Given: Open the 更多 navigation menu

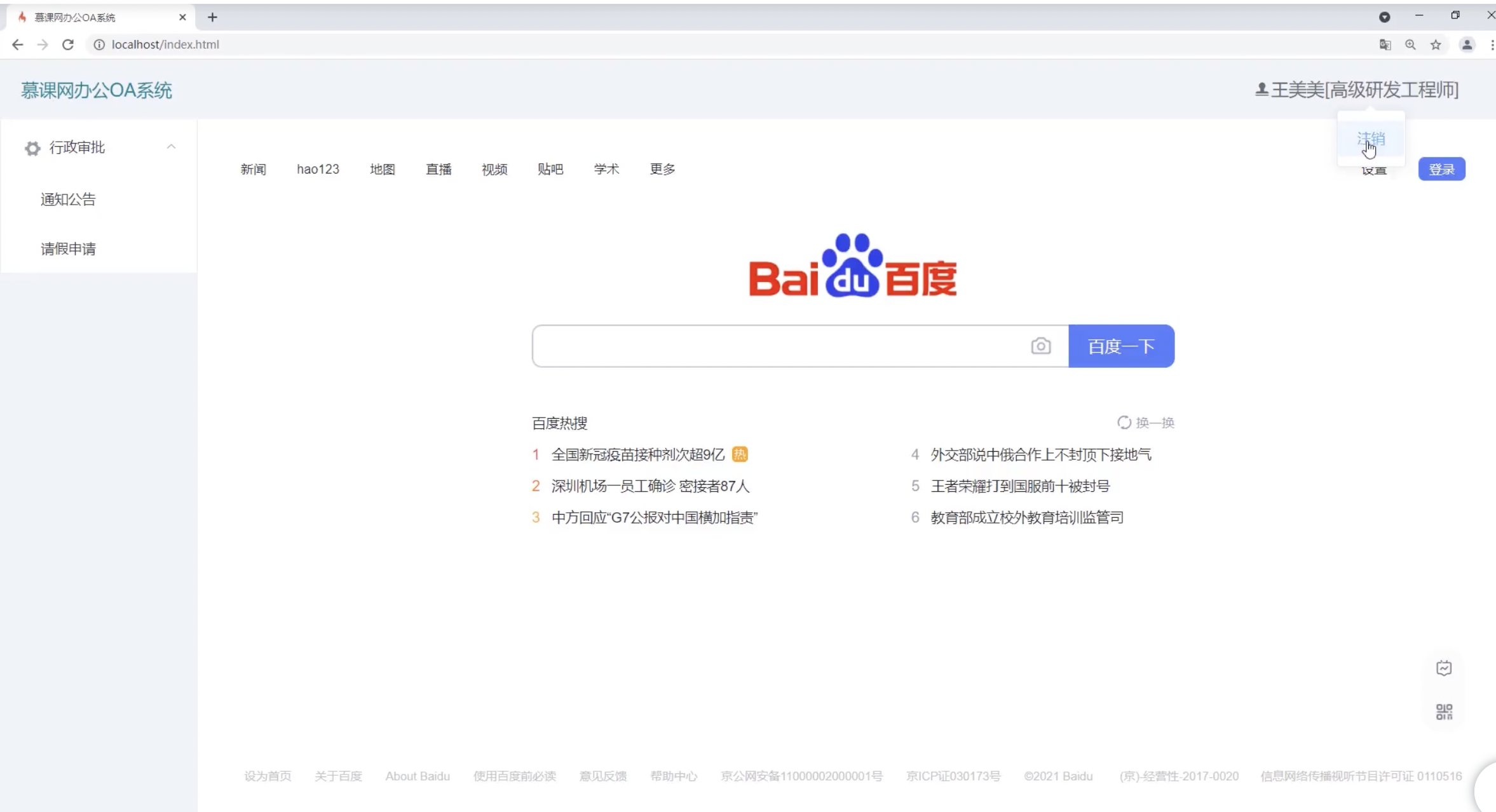Looking at the screenshot, I should click(662, 169).
